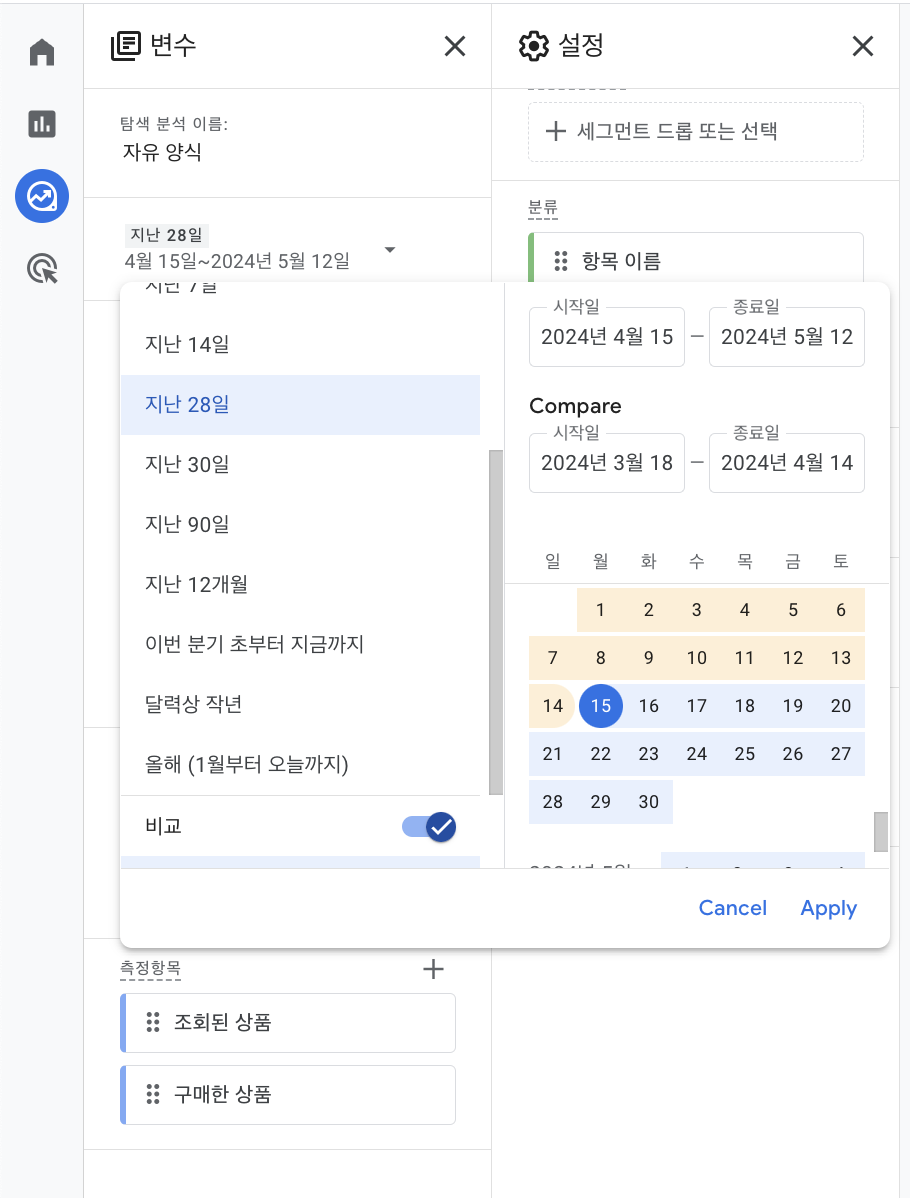This screenshot has width=910, height=1198.
Task: Cancel the date range picker
Action: 733,908
